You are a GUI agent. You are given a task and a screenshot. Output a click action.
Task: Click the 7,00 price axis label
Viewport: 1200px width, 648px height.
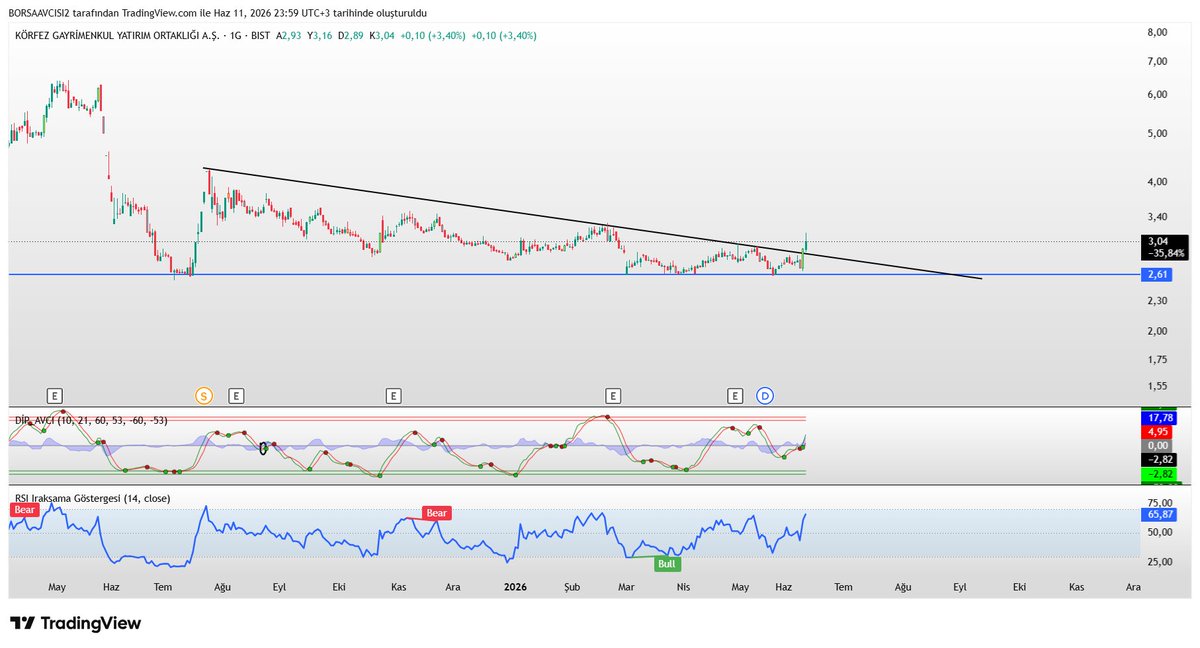1157,61
